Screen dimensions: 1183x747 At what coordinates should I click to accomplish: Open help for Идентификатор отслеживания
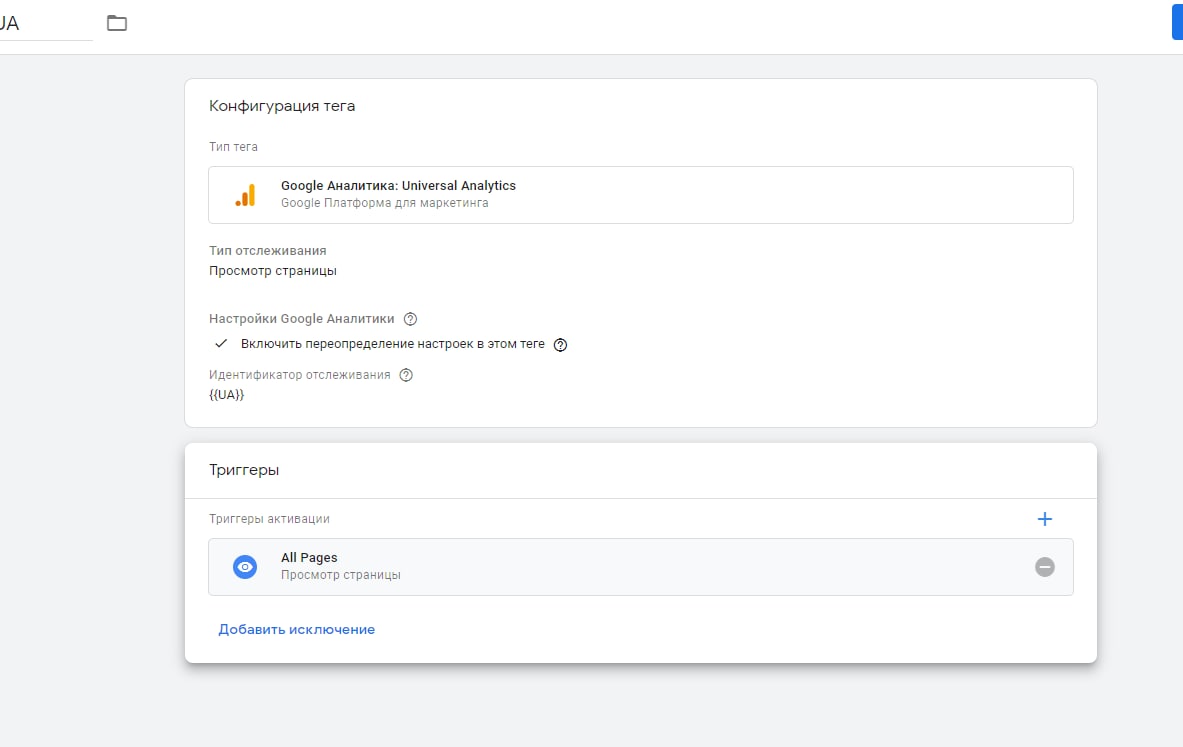pyautogui.click(x=406, y=375)
